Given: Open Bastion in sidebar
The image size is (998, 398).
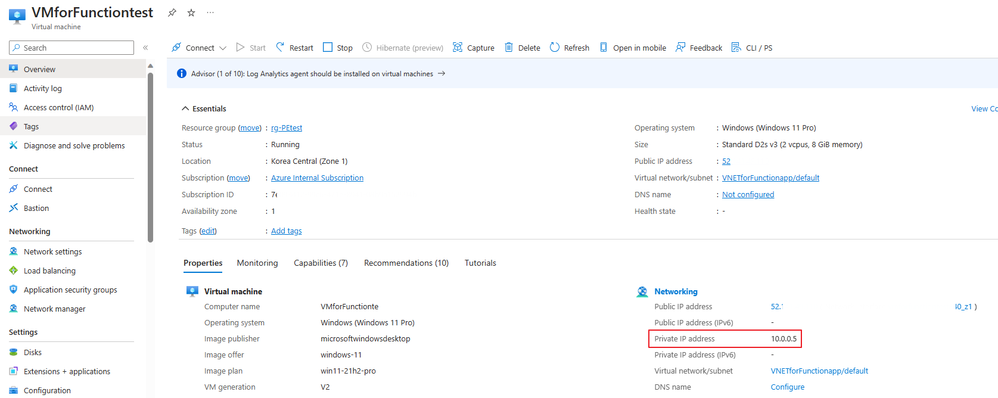Looking at the screenshot, I should point(36,208).
